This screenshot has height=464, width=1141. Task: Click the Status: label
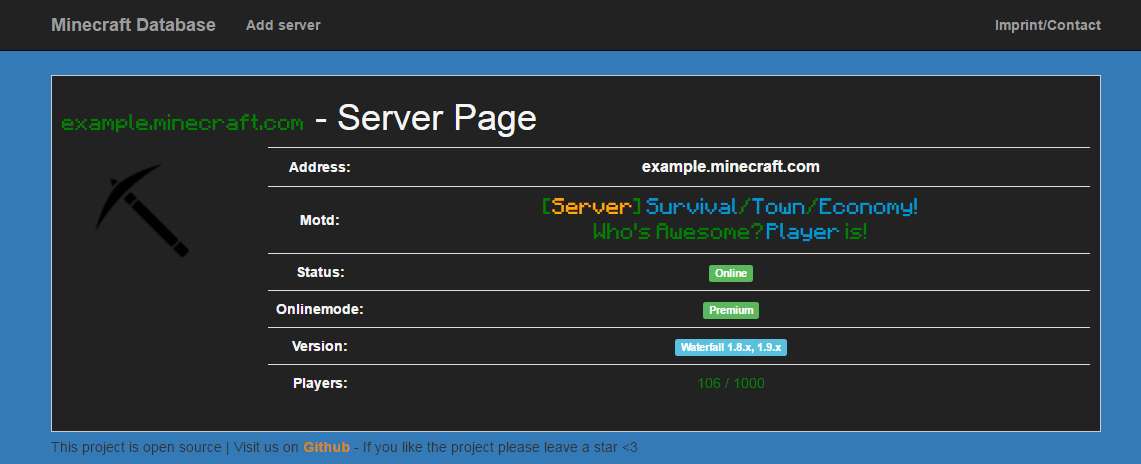[320, 273]
